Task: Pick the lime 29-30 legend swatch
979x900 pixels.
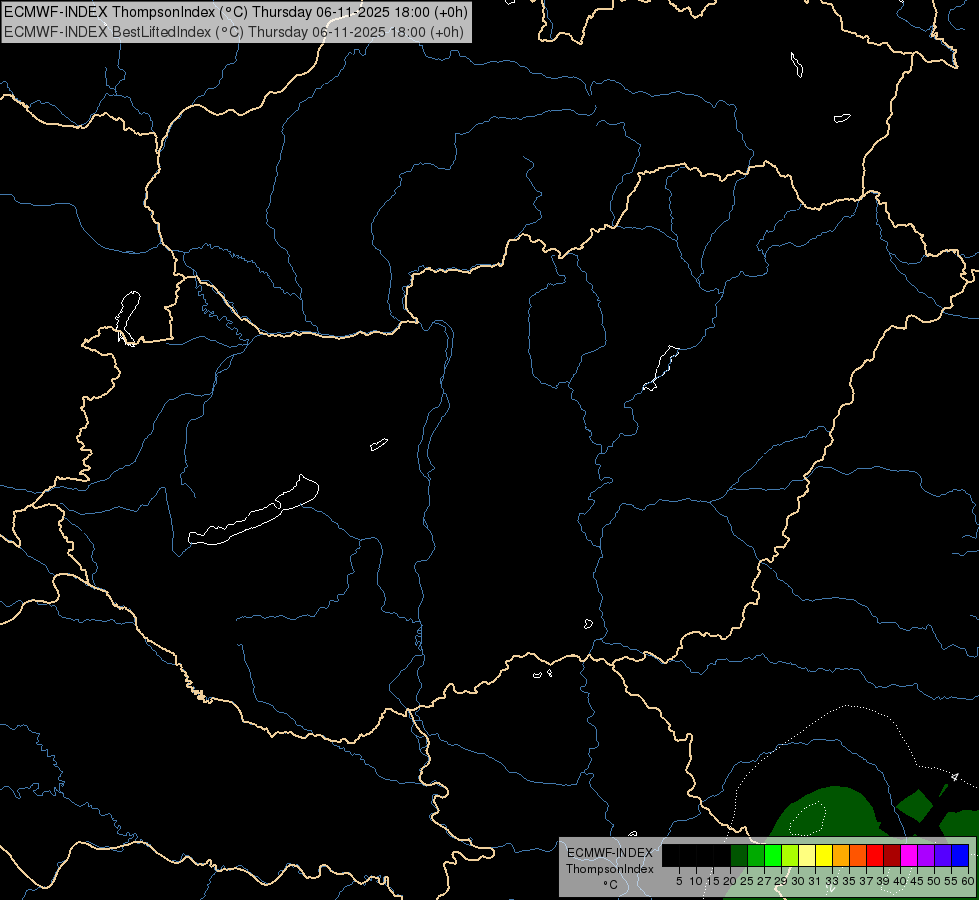Action: 790,856
